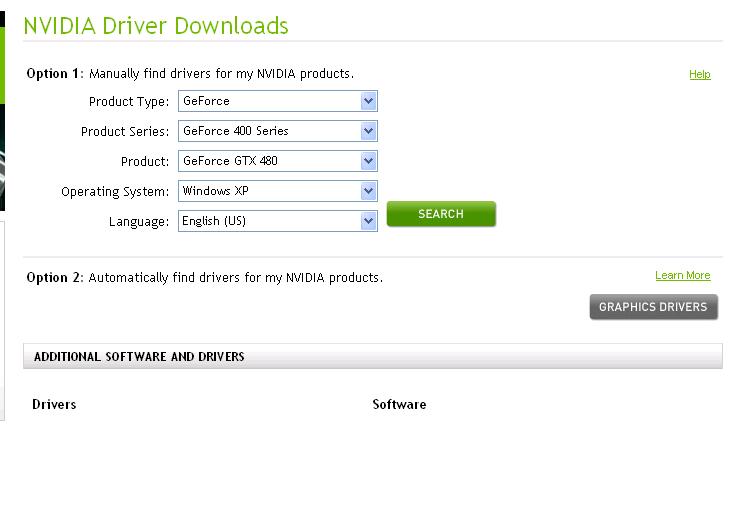Screen dimensions: 734x512
Task: Open the Product Series dropdown showing GeForce 400 Series
Action: (278, 131)
